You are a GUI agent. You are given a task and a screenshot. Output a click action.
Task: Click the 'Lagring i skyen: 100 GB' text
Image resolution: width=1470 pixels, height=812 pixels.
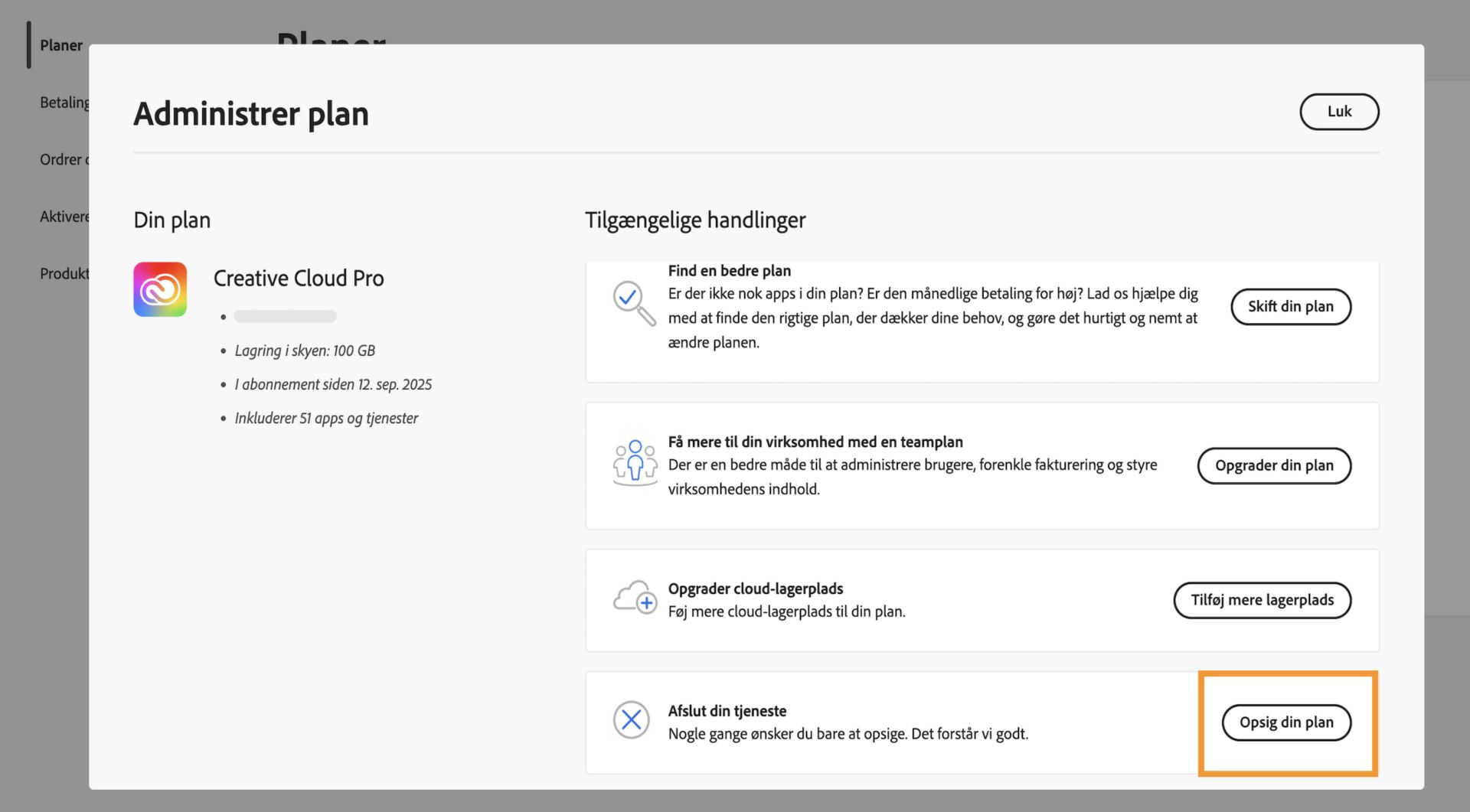(305, 350)
